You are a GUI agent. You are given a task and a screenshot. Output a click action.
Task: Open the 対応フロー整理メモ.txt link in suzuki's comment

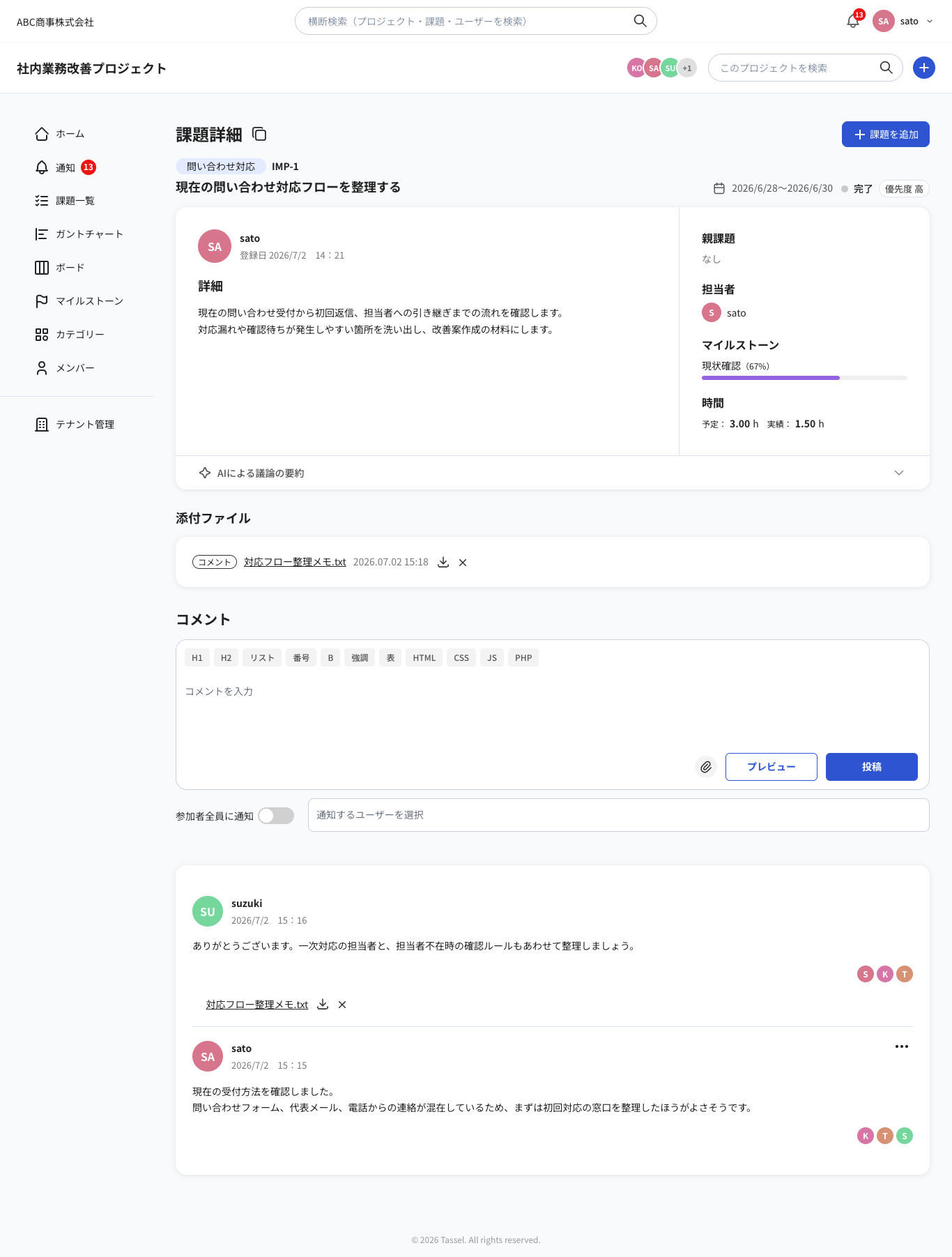pos(257,1005)
